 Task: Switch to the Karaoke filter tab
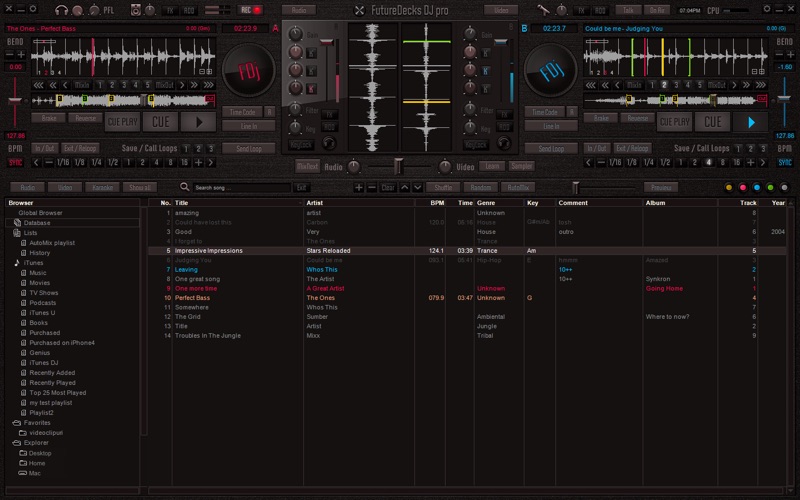tap(102, 187)
